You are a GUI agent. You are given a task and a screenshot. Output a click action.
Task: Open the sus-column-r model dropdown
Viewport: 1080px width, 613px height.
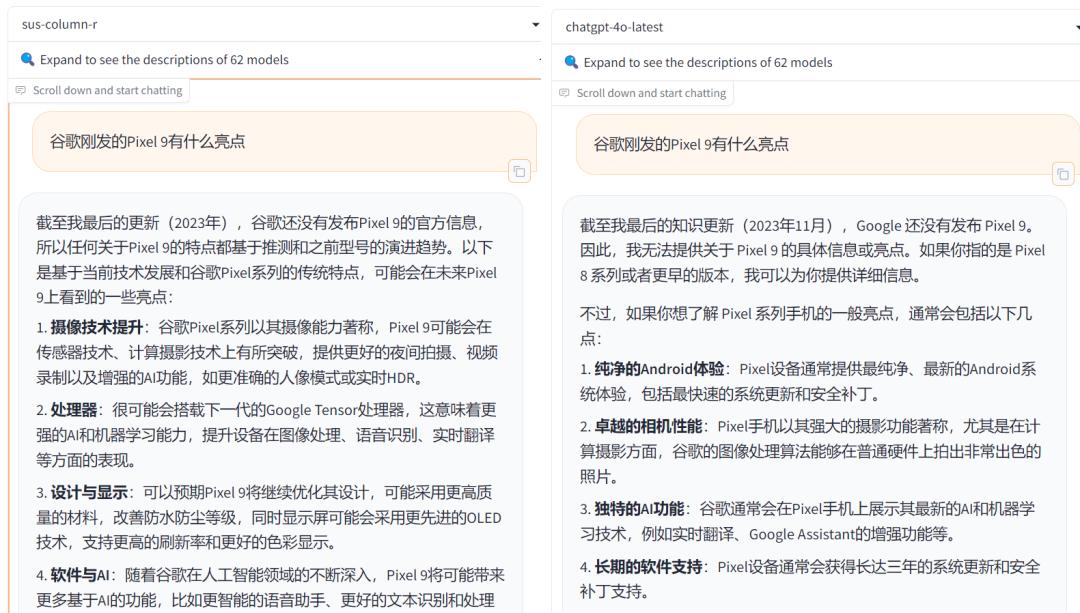click(270, 24)
